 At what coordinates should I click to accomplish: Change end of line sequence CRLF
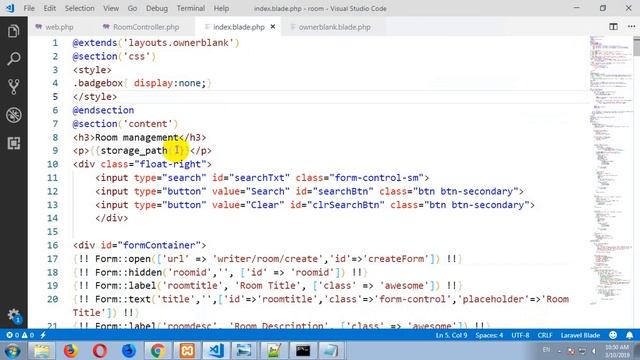pyautogui.click(x=545, y=335)
